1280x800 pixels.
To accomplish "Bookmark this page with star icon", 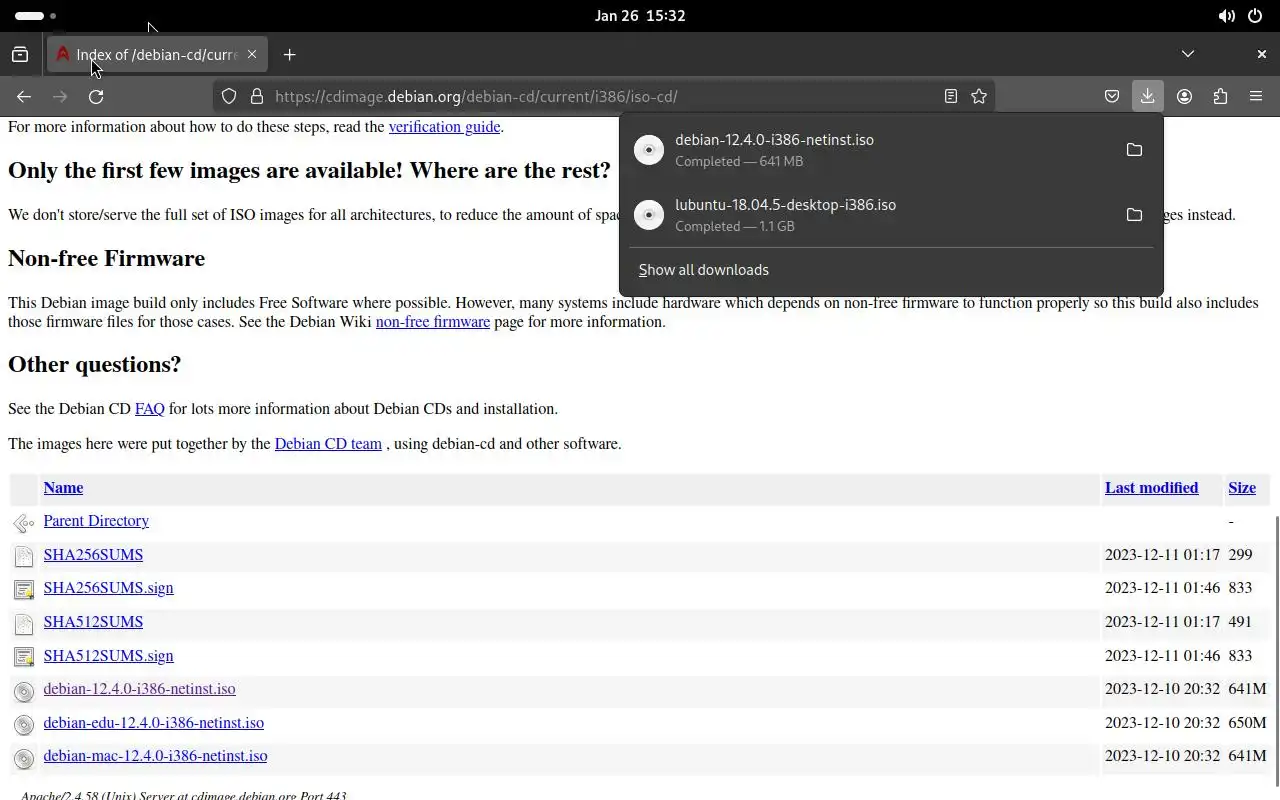I will (x=979, y=96).
